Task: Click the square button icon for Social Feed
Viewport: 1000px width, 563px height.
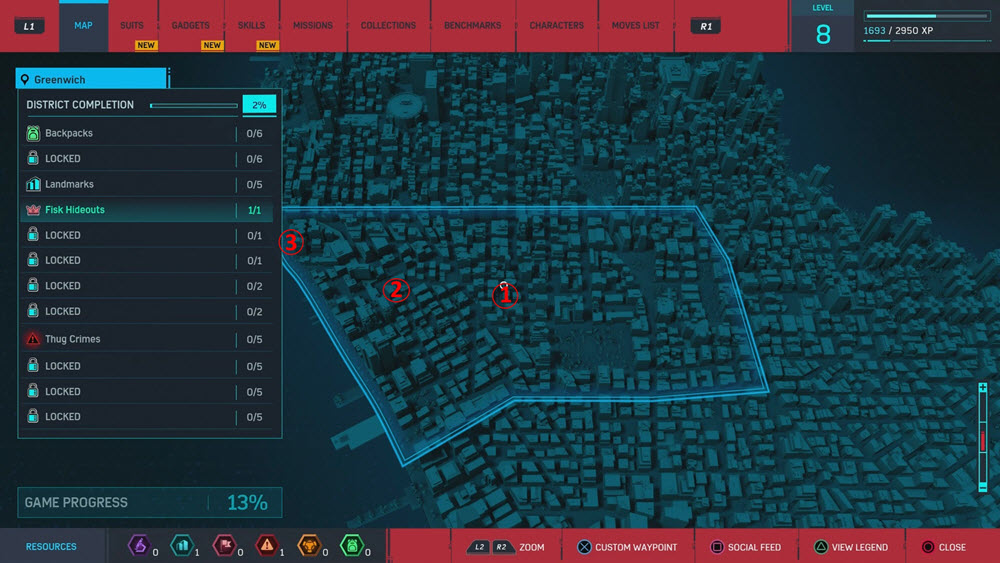Action: pos(717,547)
